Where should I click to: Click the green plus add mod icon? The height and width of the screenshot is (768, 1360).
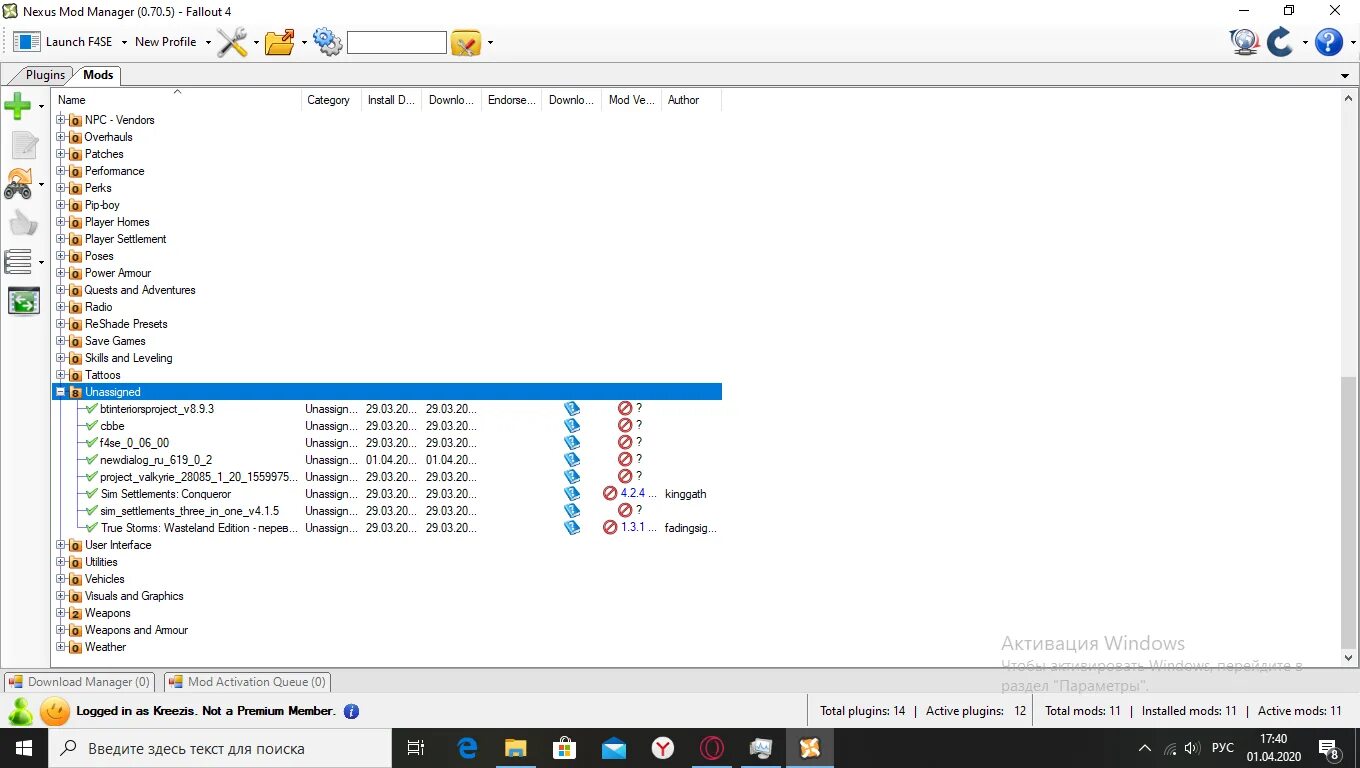point(17,105)
